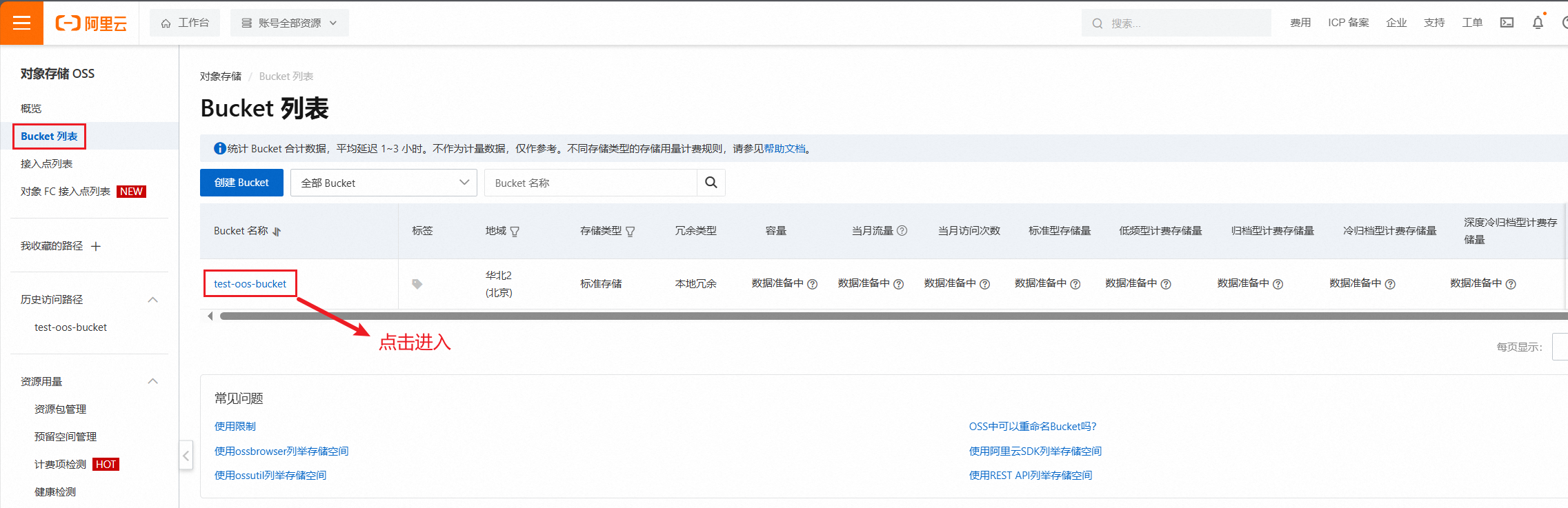Collapse the 资源用量 section
The image size is (1568, 508).
[x=153, y=381]
